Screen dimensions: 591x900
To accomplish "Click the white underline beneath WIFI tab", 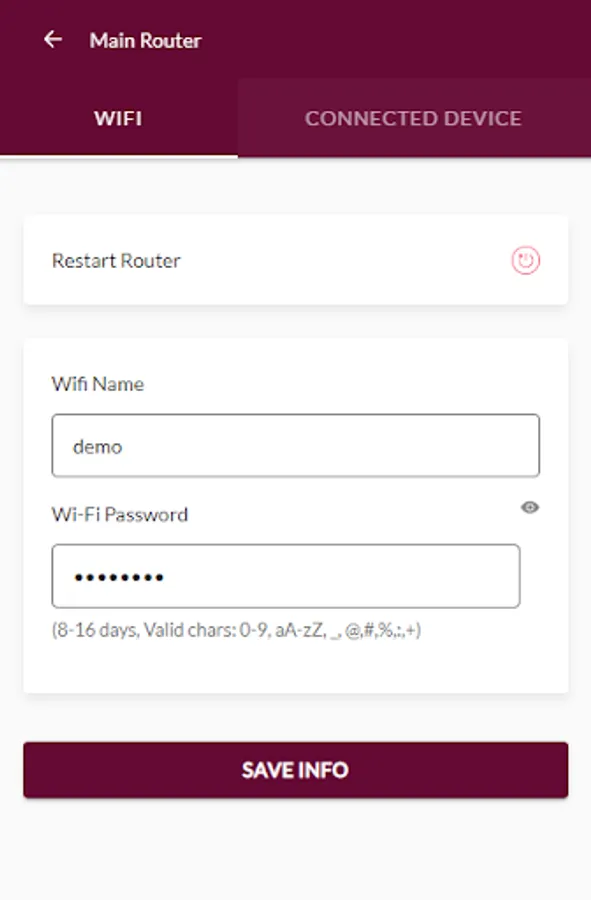I will click(118, 156).
